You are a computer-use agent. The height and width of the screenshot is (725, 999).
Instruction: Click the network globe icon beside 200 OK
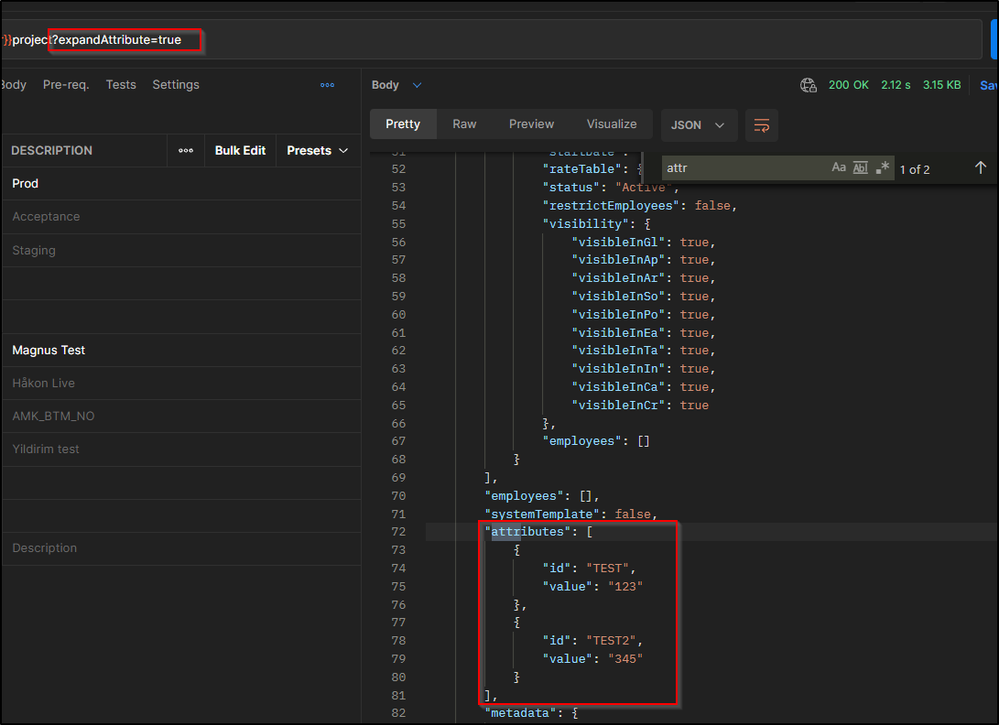pyautogui.click(x=808, y=85)
